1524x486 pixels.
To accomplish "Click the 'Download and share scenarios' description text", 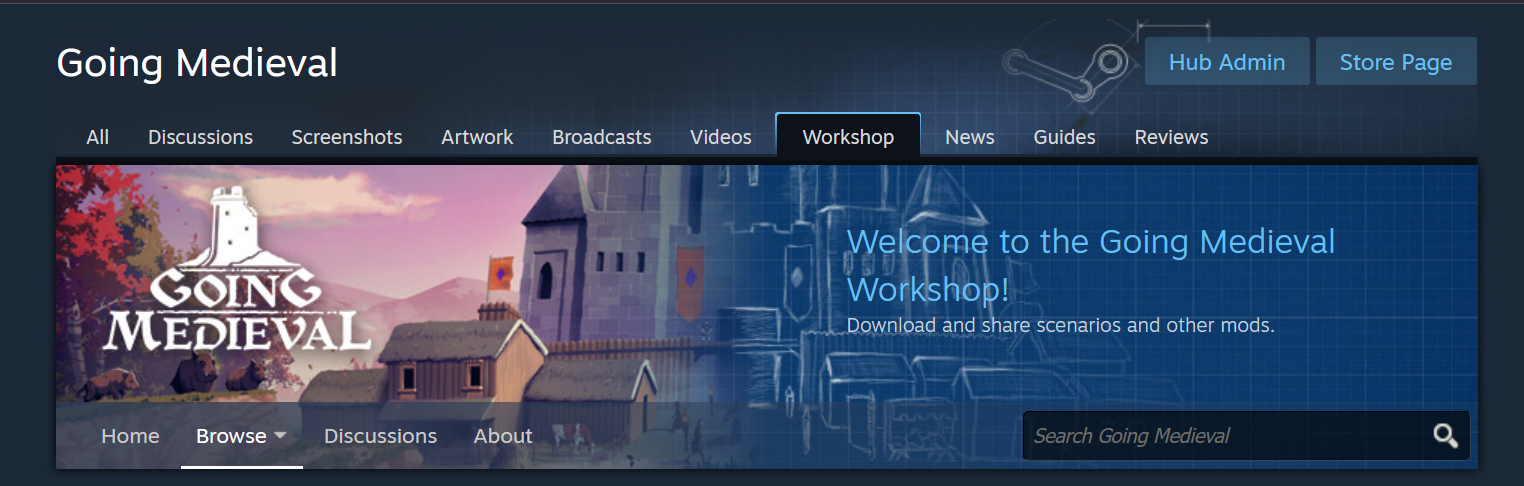I will pyautogui.click(x=1060, y=325).
